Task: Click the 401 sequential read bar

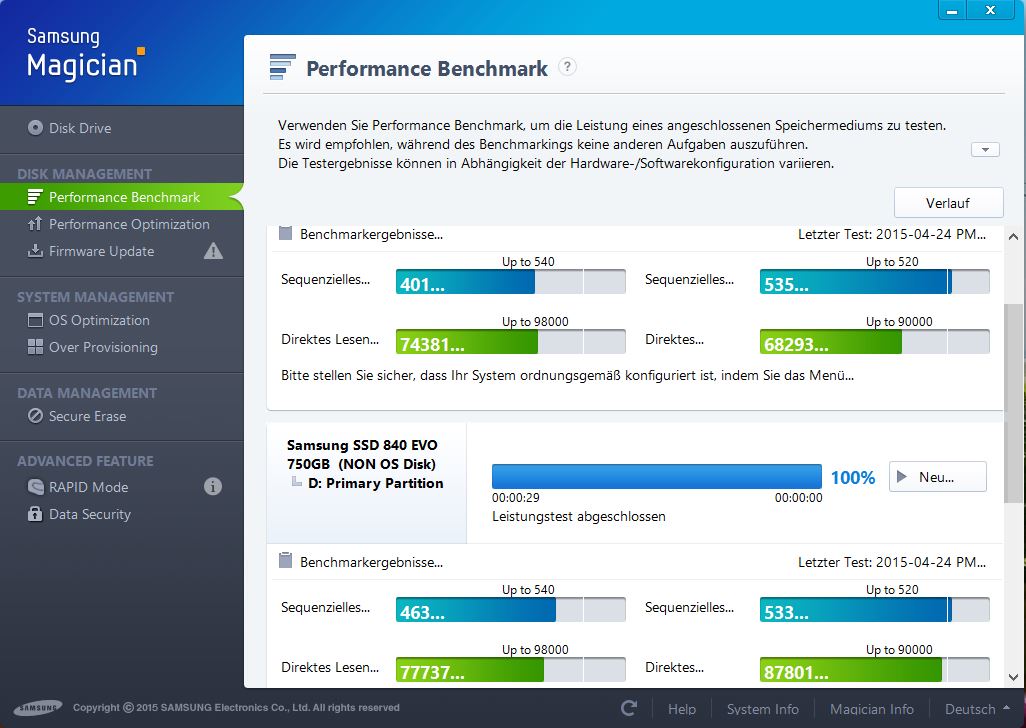Action: [x=510, y=282]
